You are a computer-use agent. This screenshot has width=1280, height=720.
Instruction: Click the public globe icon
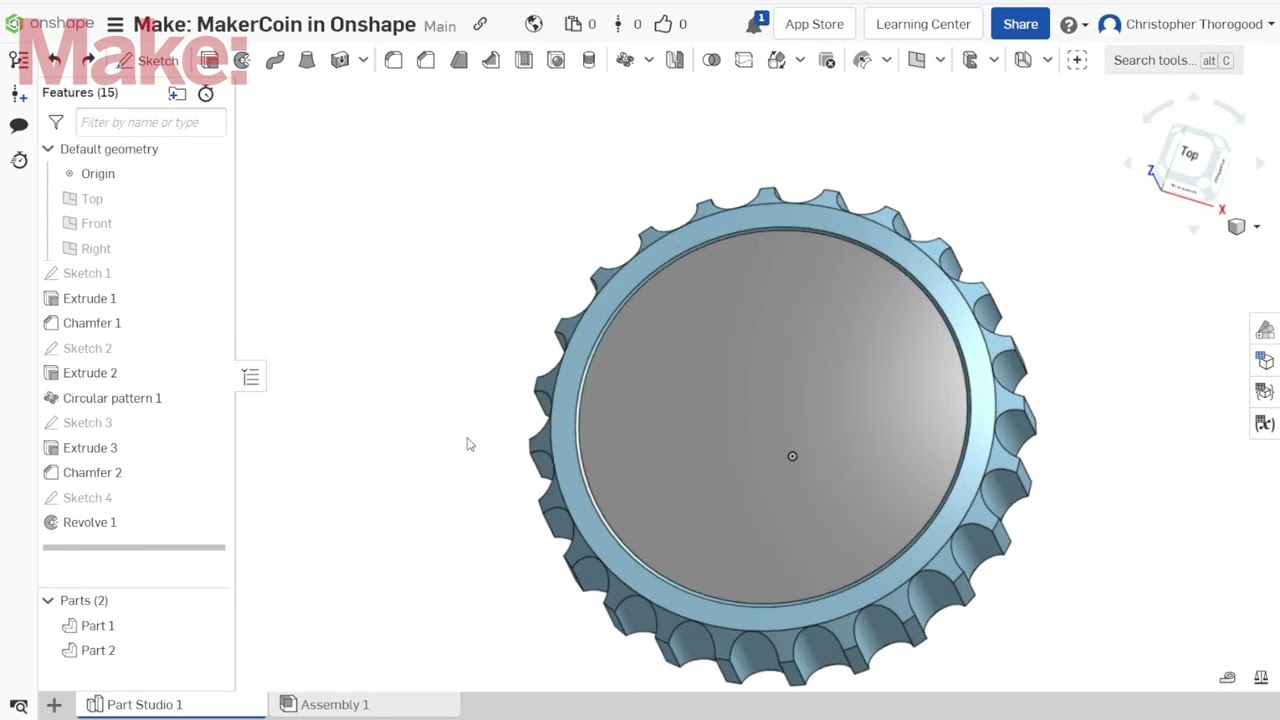534,24
